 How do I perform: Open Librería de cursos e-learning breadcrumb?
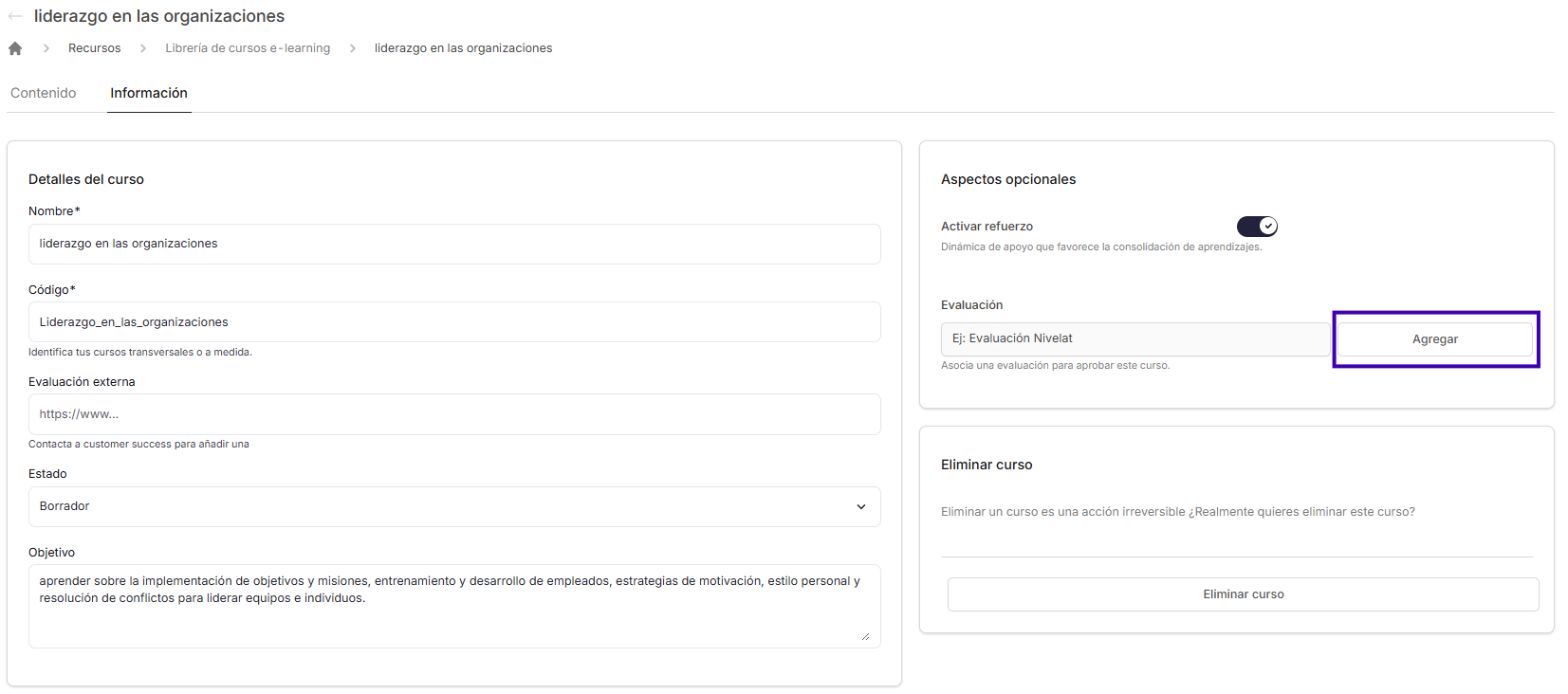tap(248, 48)
